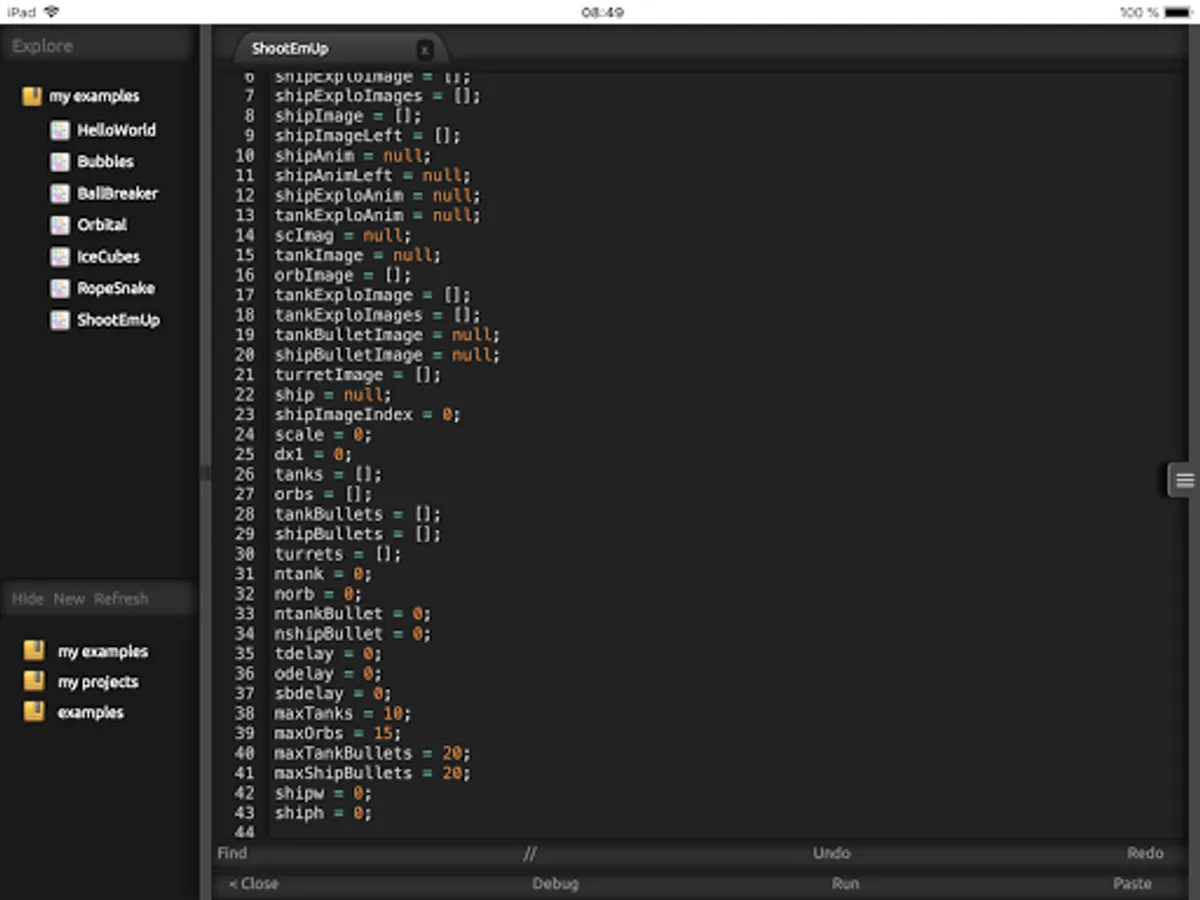Redo the last edit
The image size is (1200, 900).
click(x=1145, y=853)
